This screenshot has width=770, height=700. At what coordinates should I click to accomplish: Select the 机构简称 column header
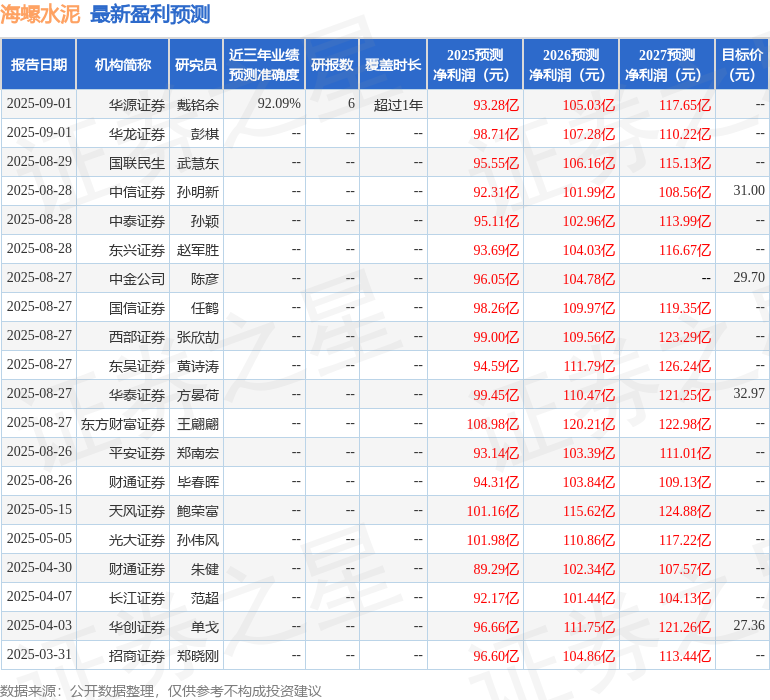point(123,65)
